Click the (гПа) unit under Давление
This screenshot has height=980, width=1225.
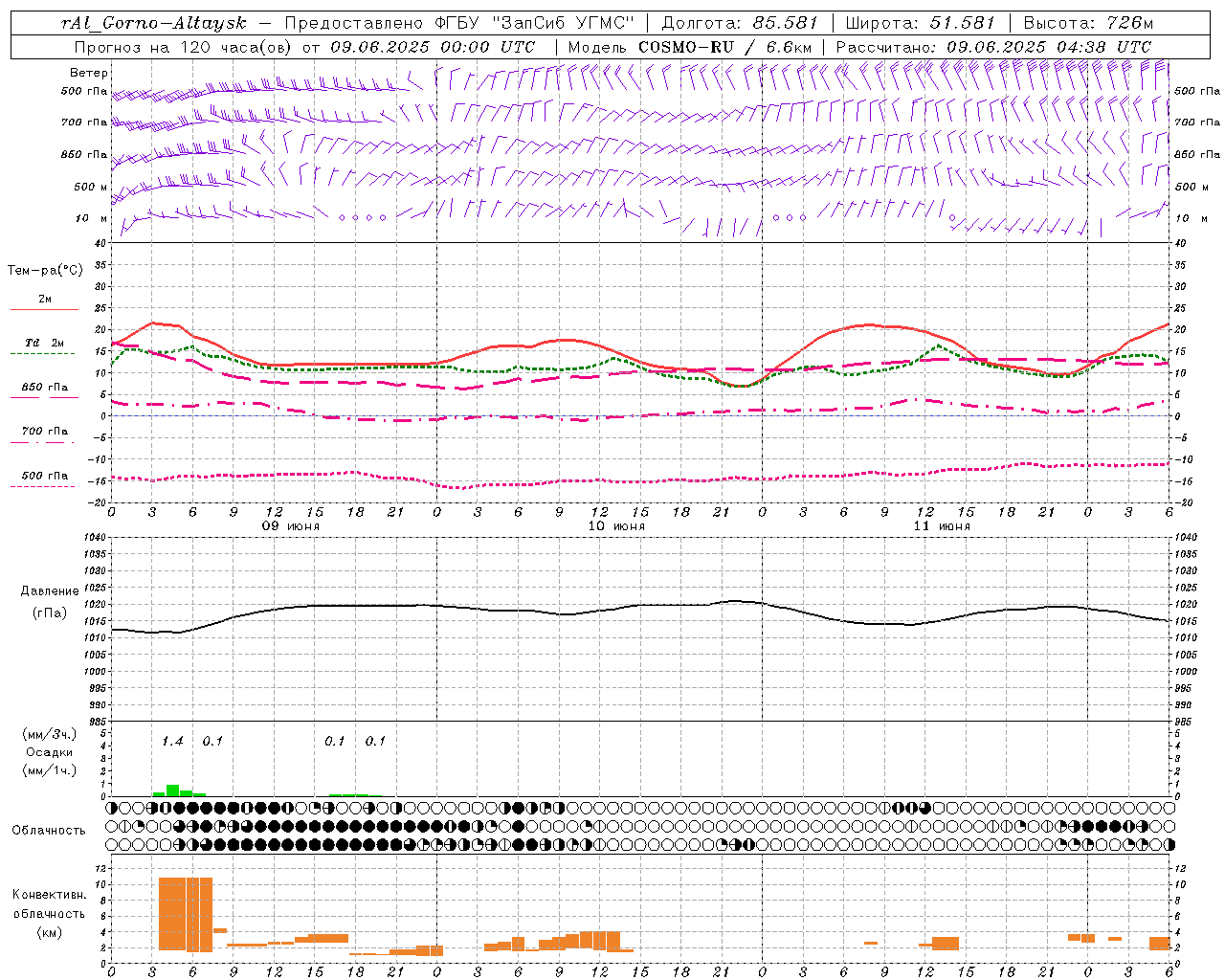coord(50,613)
